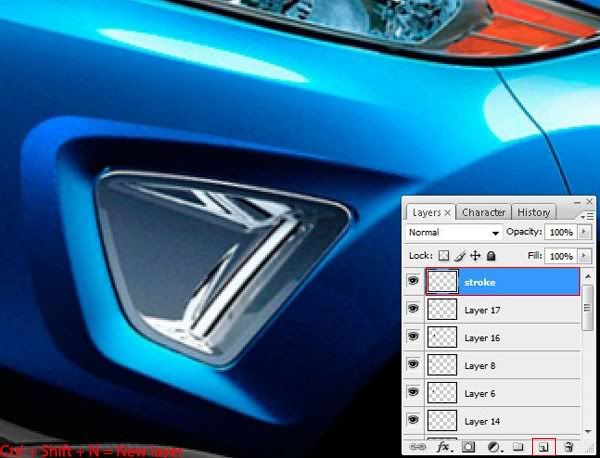Toggle visibility of Layer 6

(413, 392)
